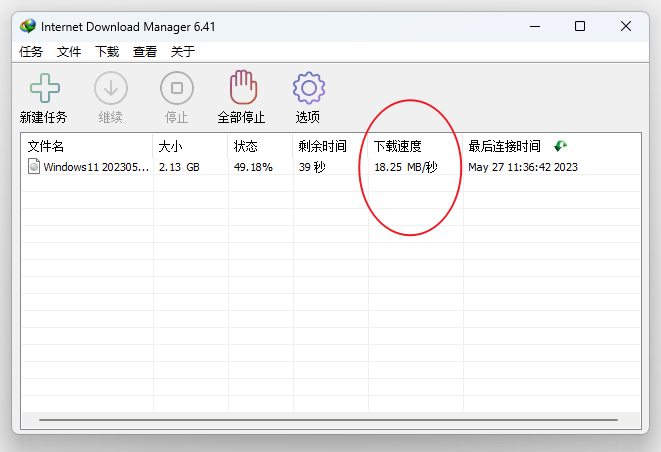Viewport: 661px width, 452px height.
Task: Click the 2.13 GB size cell
Action: 179,167
